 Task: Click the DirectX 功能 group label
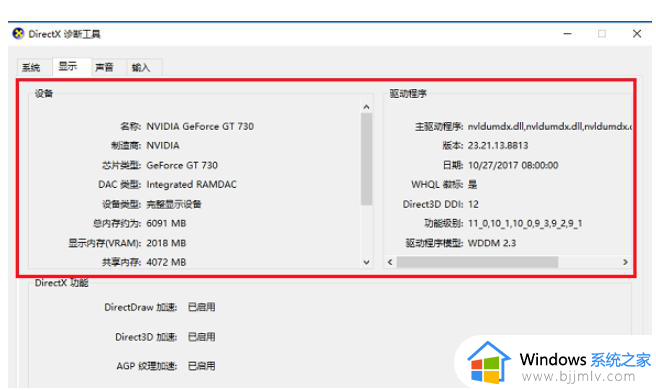pyautogui.click(x=62, y=283)
